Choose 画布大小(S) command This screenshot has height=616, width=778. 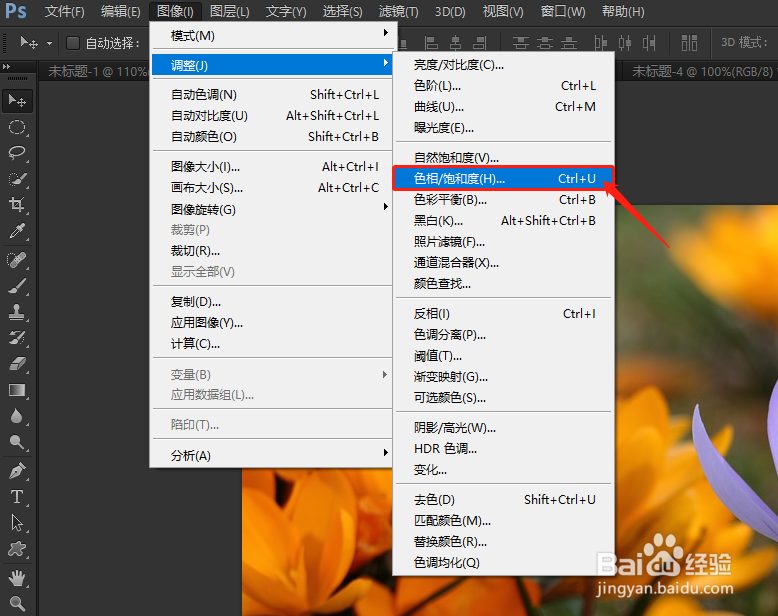[x=271, y=187]
